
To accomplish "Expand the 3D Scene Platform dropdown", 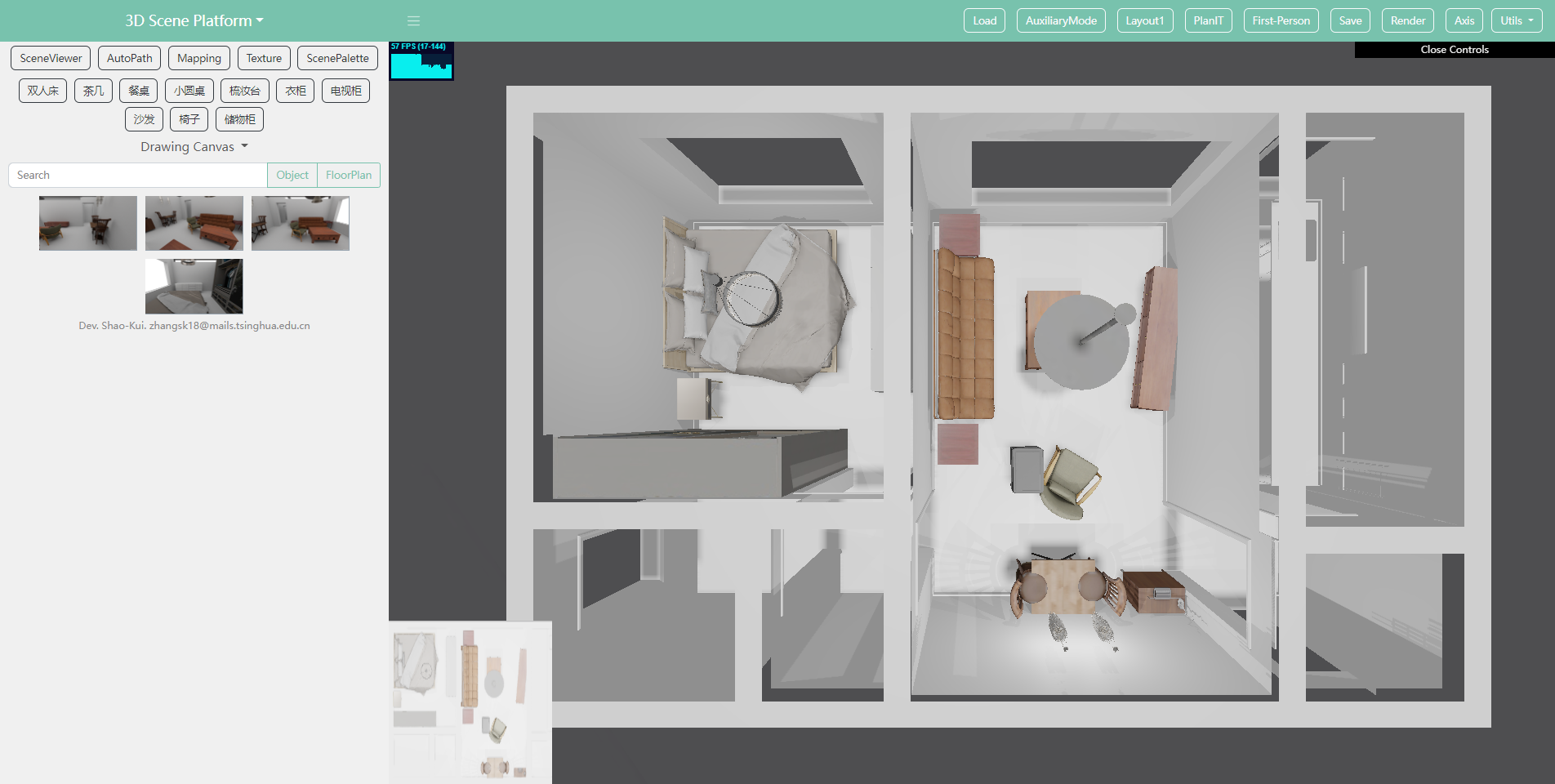I will pyautogui.click(x=194, y=20).
